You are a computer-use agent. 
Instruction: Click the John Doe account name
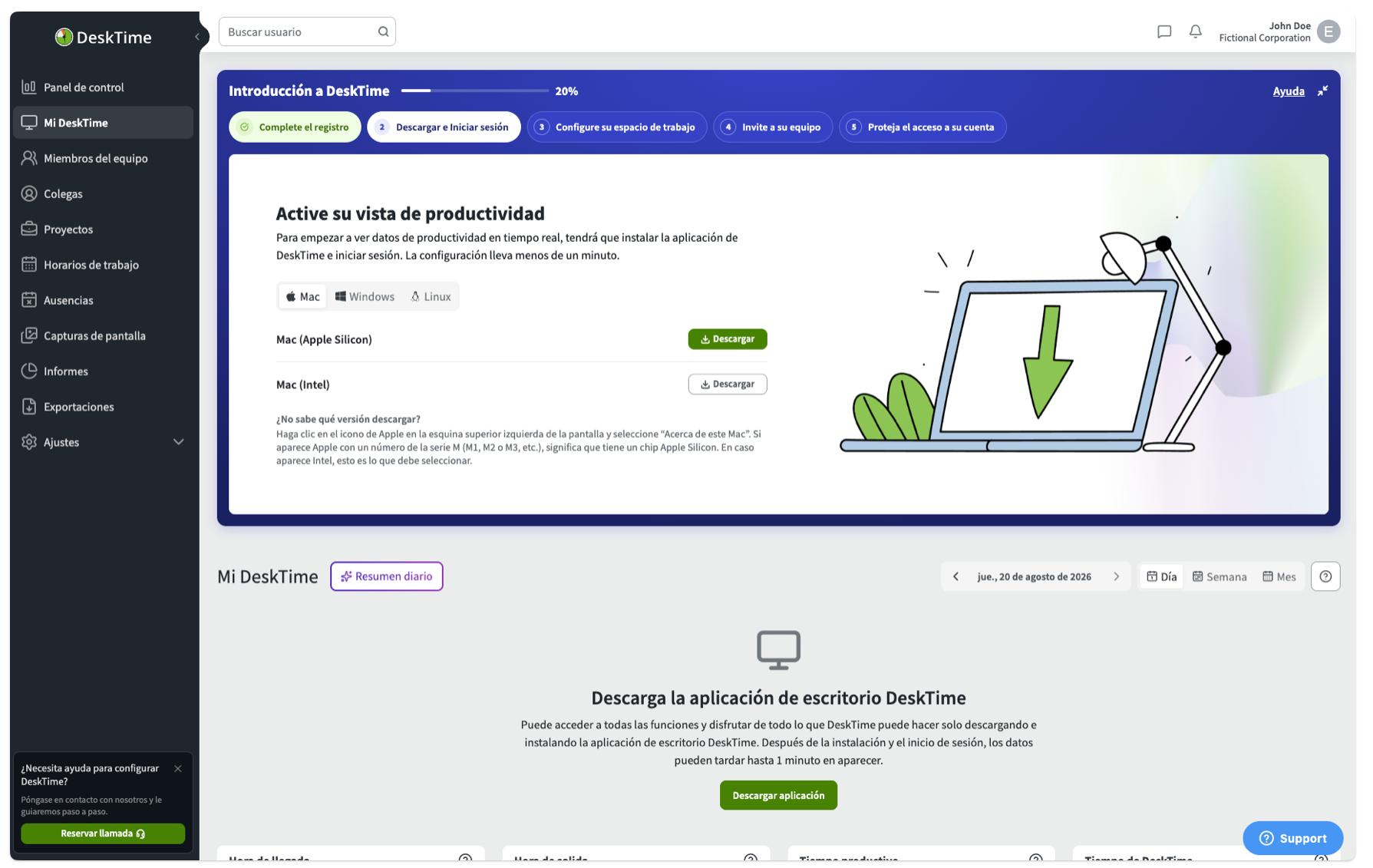click(x=1290, y=25)
